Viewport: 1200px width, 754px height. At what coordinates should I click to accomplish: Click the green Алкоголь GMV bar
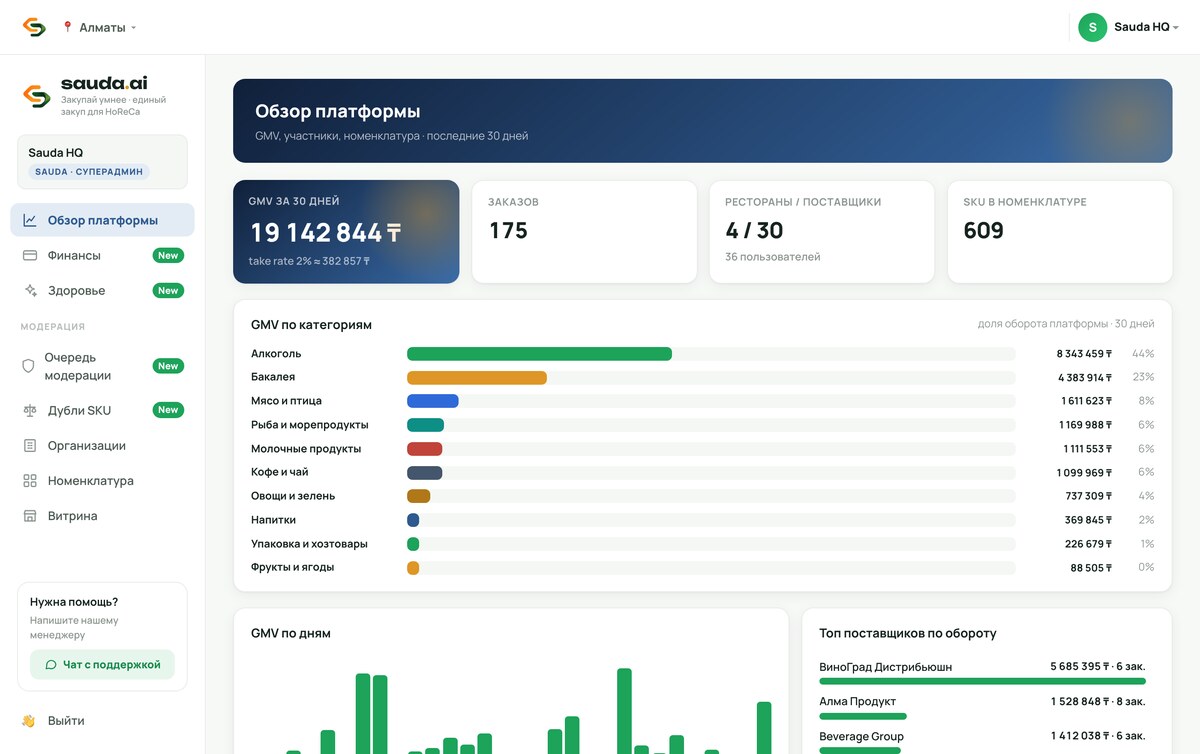[x=539, y=354]
